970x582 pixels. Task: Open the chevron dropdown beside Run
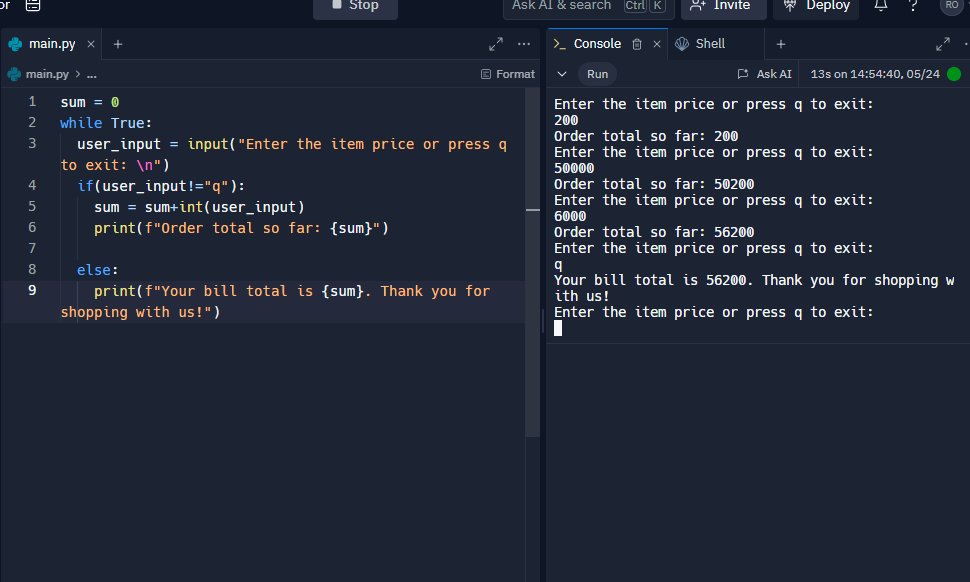[x=562, y=73]
